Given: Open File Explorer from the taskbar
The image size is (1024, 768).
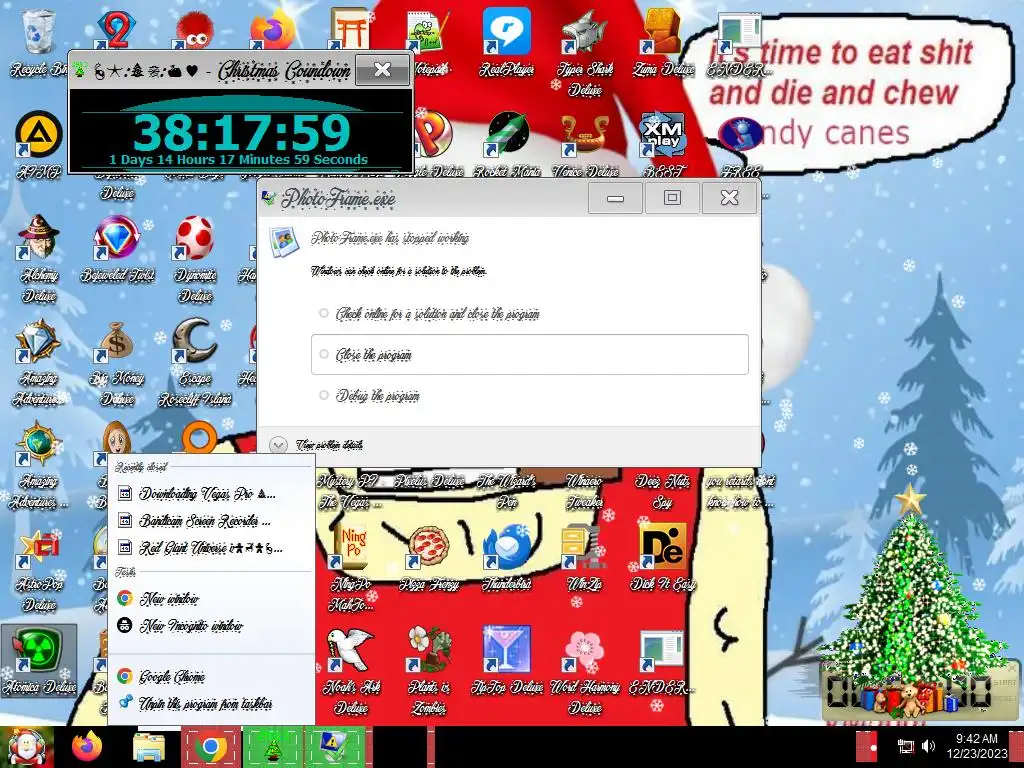Looking at the screenshot, I should 149,747.
